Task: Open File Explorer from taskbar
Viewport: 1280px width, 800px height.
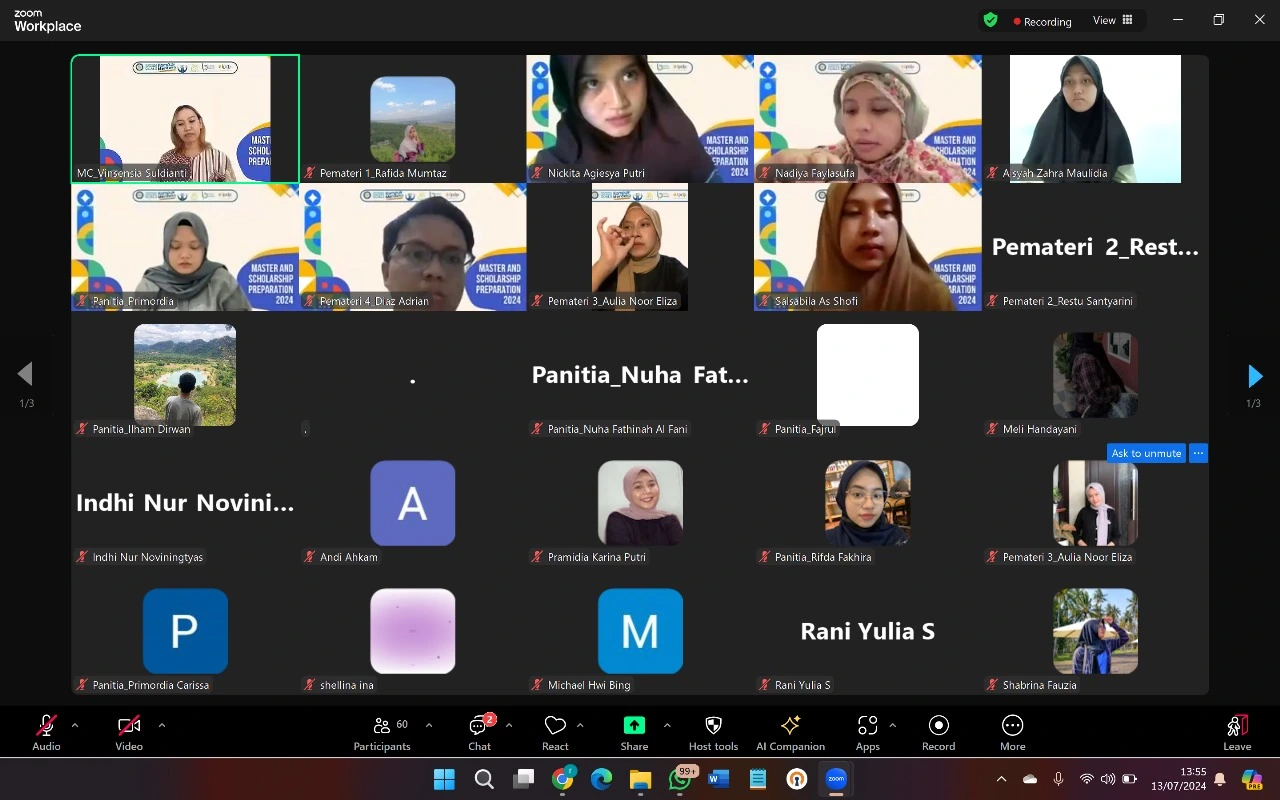Action: coord(640,779)
